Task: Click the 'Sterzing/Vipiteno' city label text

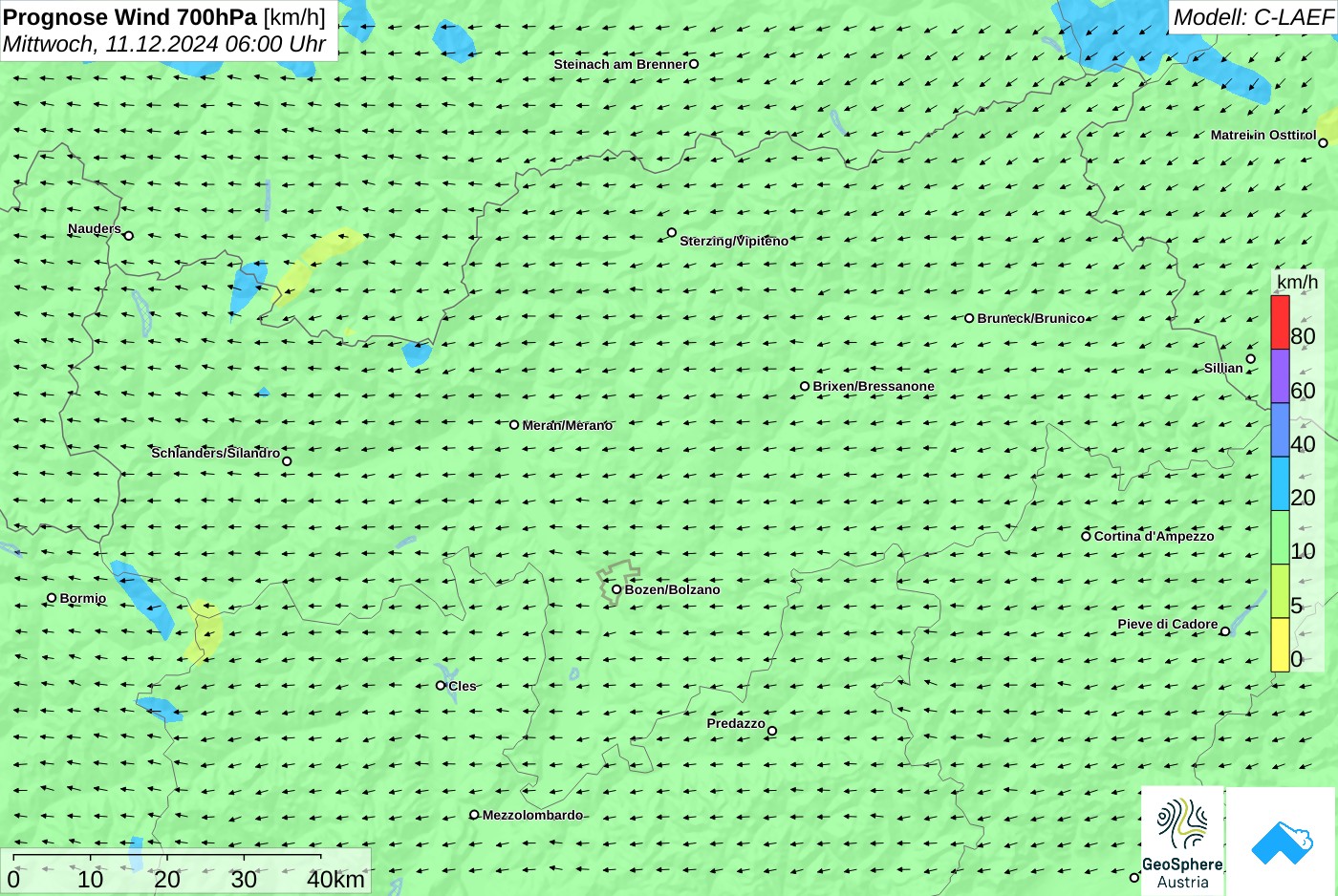Action: [x=734, y=241]
